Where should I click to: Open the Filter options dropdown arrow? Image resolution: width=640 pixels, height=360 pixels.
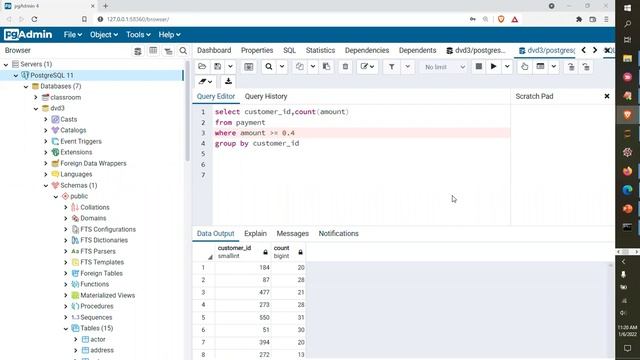coord(407,67)
